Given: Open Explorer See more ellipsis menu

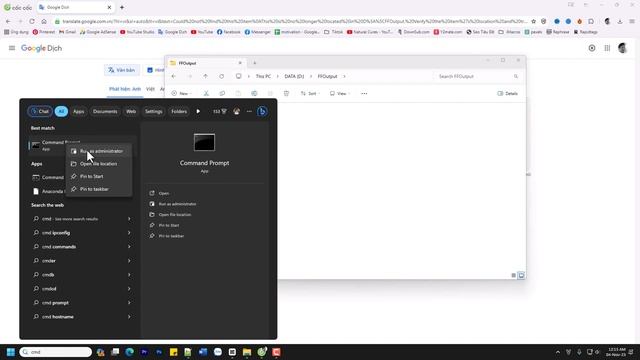Looking at the screenshot, I should tap(364, 93).
